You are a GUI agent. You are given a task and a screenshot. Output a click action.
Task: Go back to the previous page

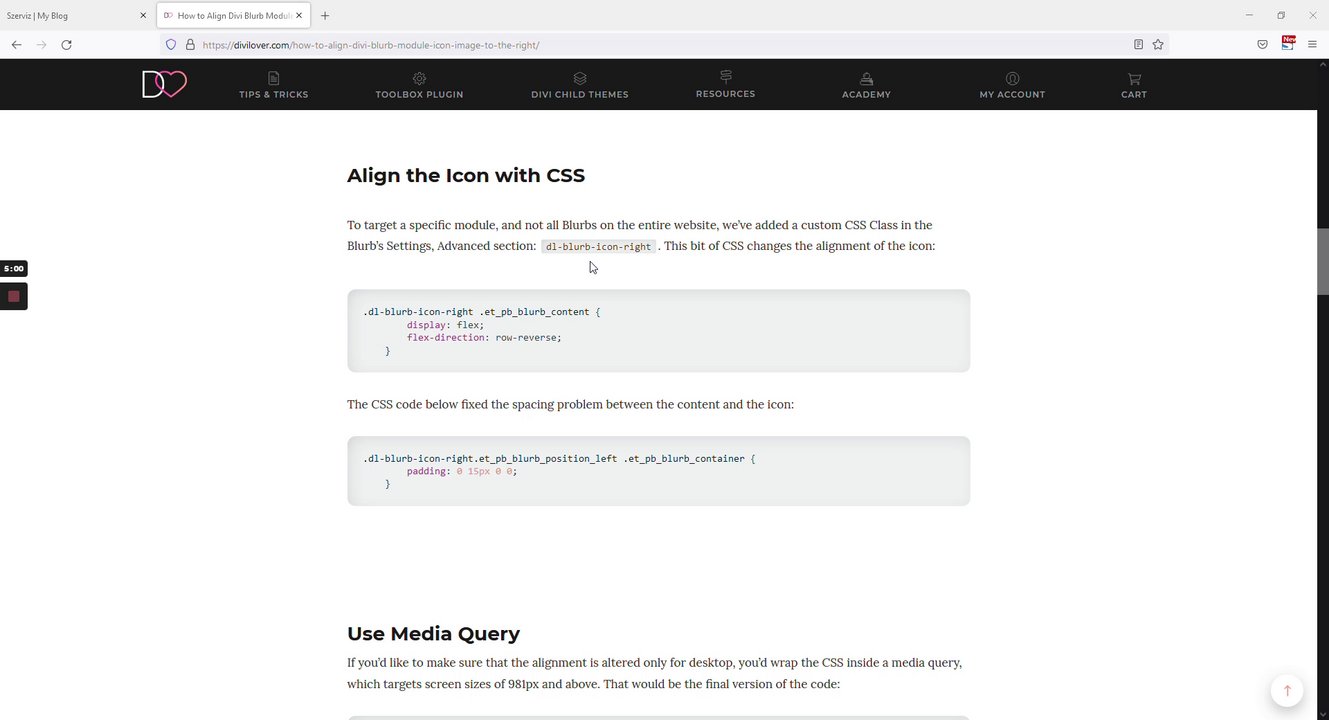click(16, 45)
